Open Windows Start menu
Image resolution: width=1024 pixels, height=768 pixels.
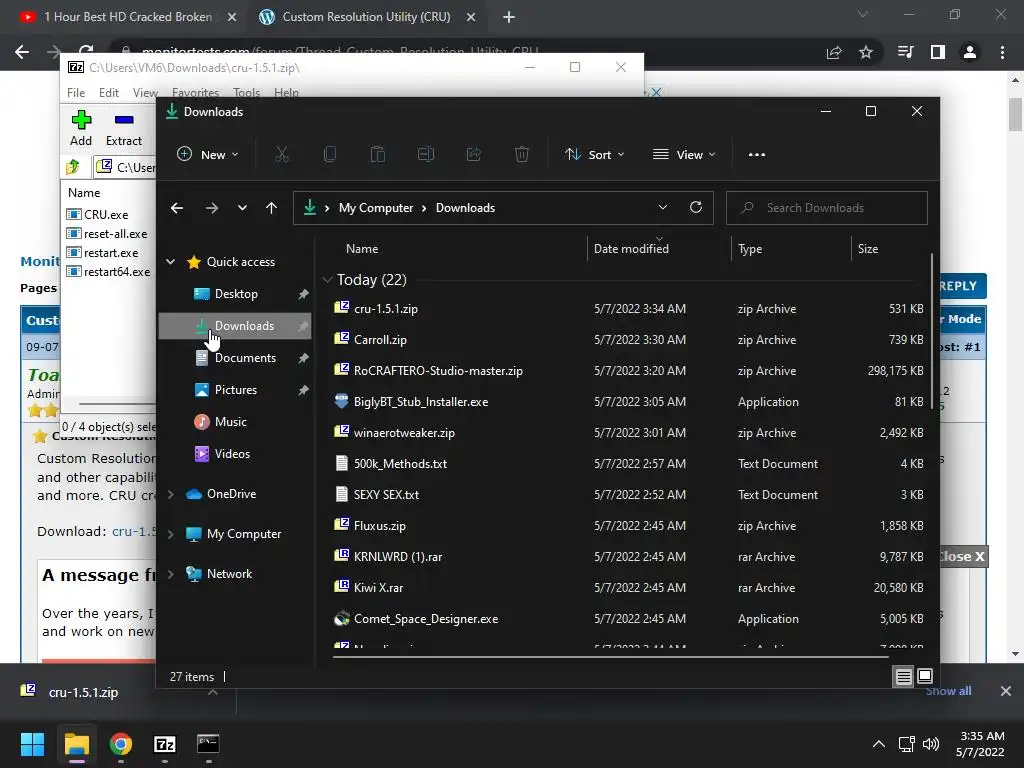[x=32, y=744]
